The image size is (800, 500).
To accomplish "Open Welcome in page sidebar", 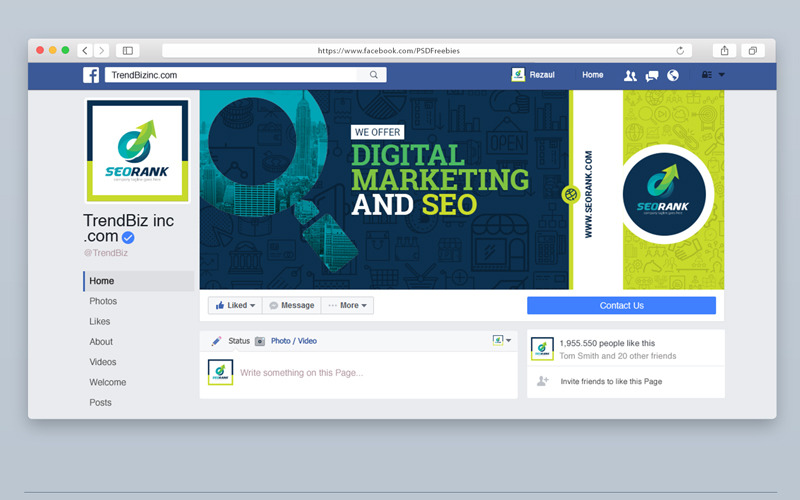I will point(108,382).
